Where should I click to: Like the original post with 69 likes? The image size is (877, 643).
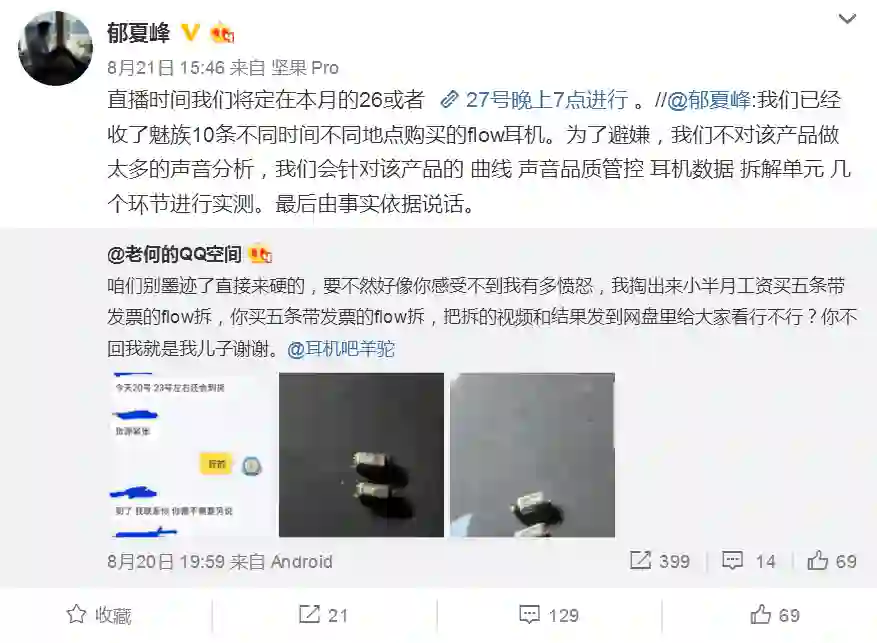(x=832, y=561)
